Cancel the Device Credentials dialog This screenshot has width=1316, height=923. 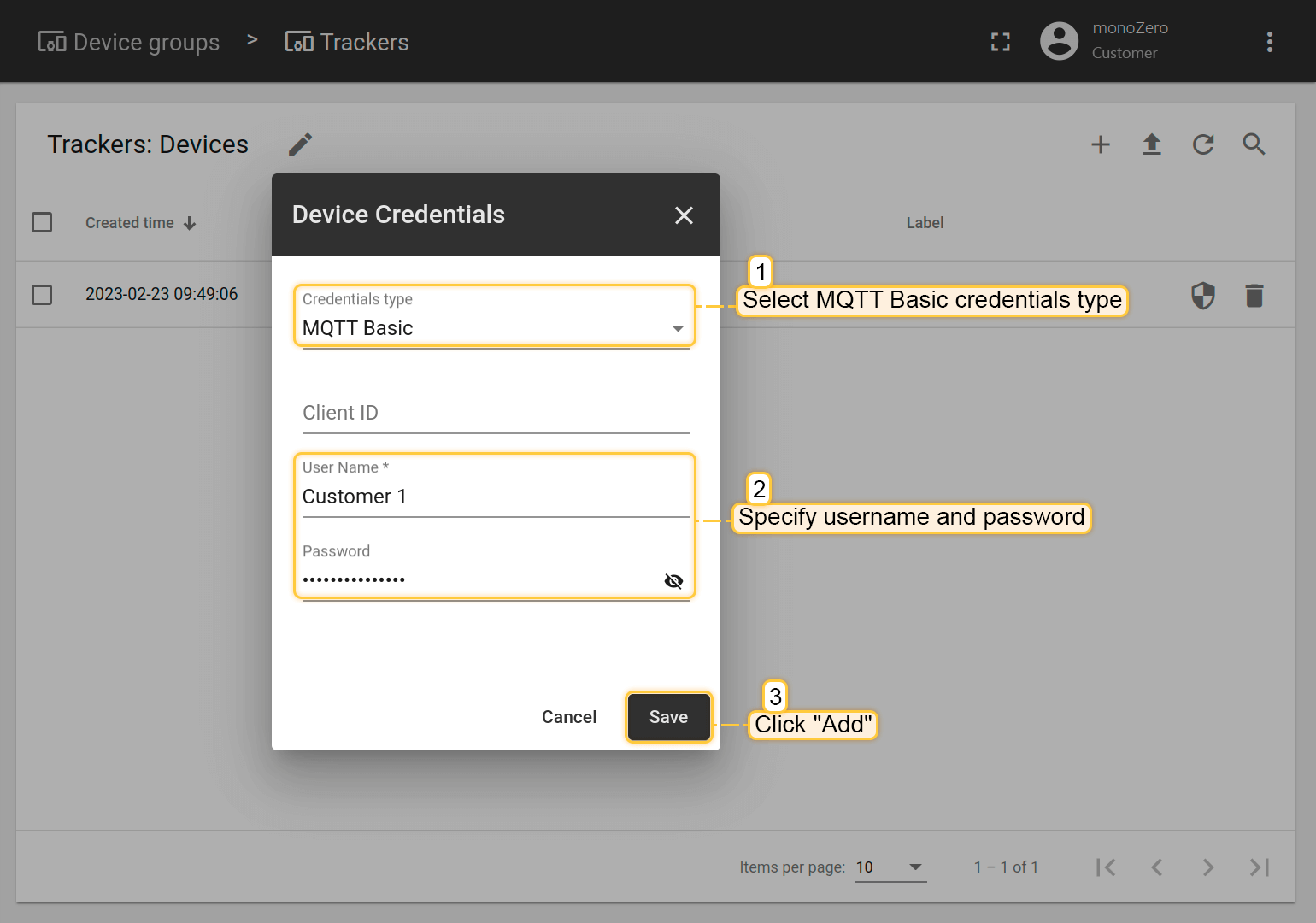click(x=569, y=717)
